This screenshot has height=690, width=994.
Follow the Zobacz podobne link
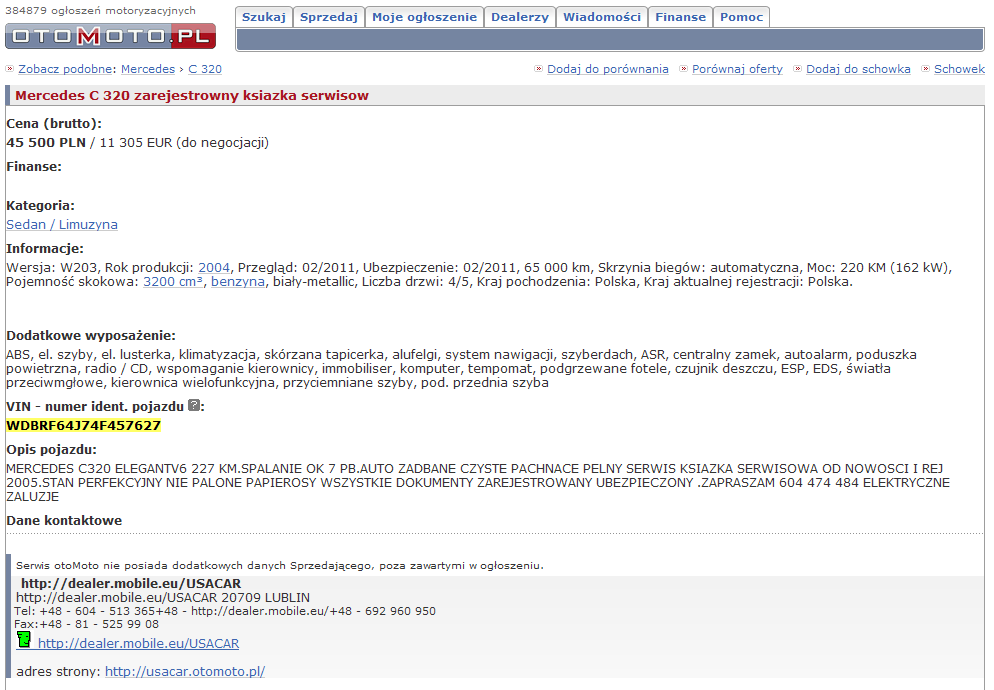(x=65, y=69)
